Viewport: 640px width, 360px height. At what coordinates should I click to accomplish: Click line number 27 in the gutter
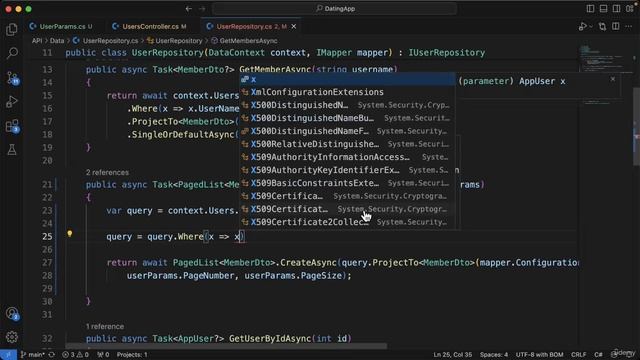[47, 263]
